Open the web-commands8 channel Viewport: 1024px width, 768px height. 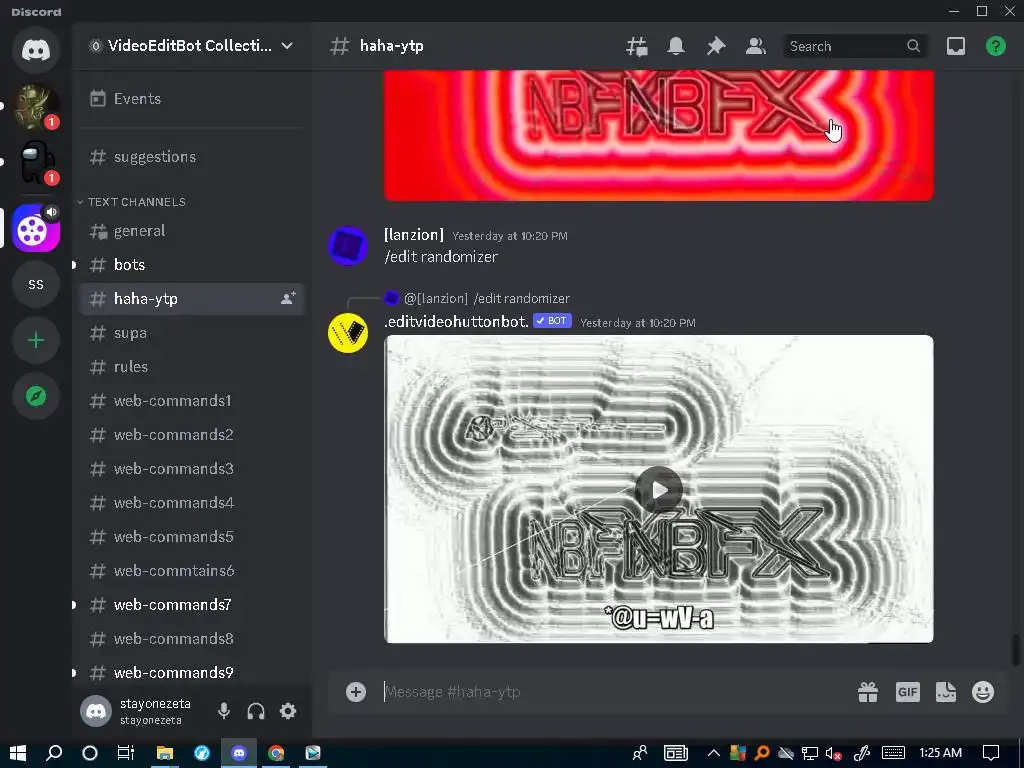point(191,638)
